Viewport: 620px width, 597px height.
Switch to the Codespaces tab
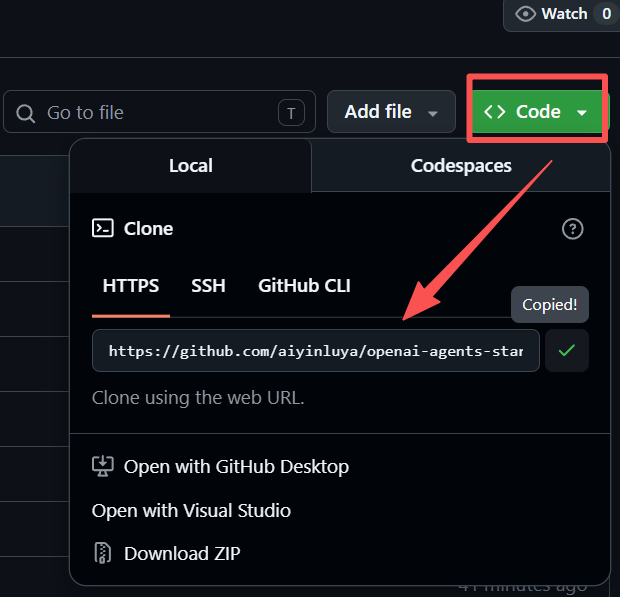click(x=461, y=166)
